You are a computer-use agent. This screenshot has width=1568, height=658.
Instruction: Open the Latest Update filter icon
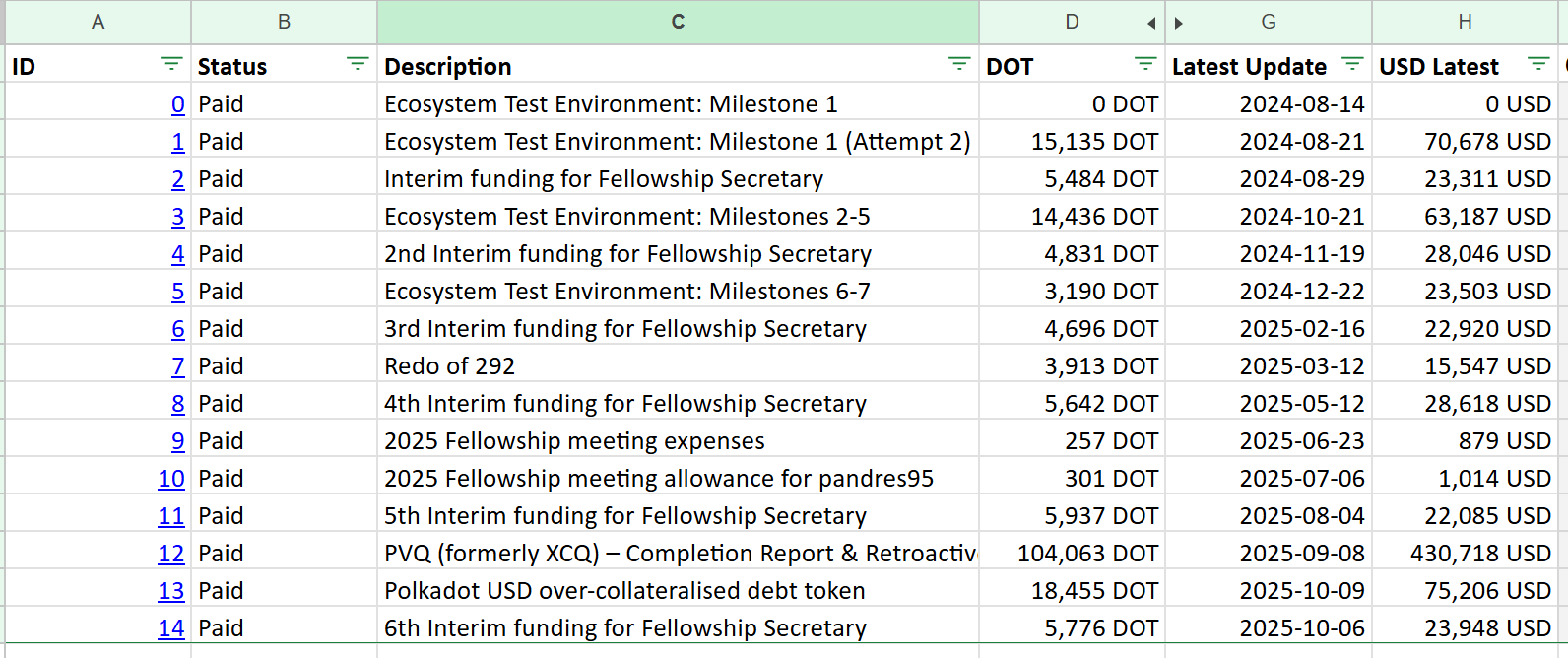(1352, 65)
